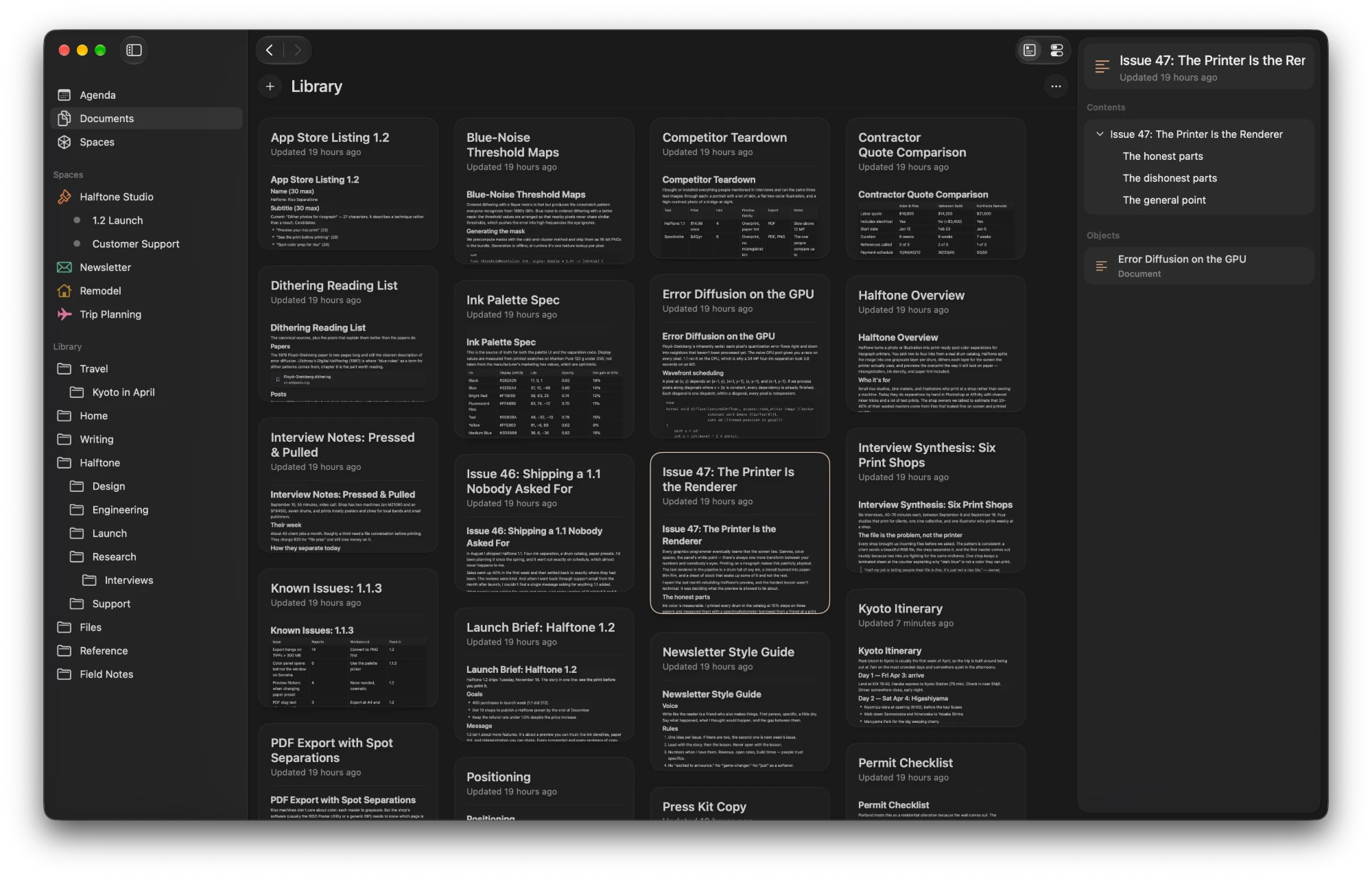
Task: Click the Halftone folder icon
Action: [64, 463]
